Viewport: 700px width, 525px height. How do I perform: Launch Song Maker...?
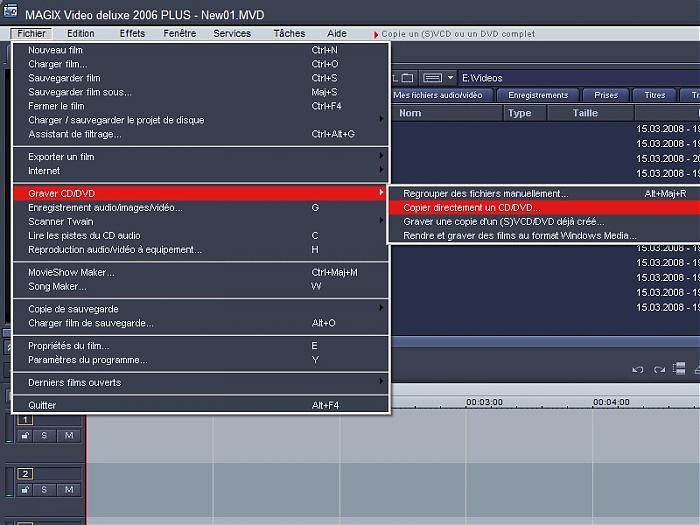[x=201, y=286]
